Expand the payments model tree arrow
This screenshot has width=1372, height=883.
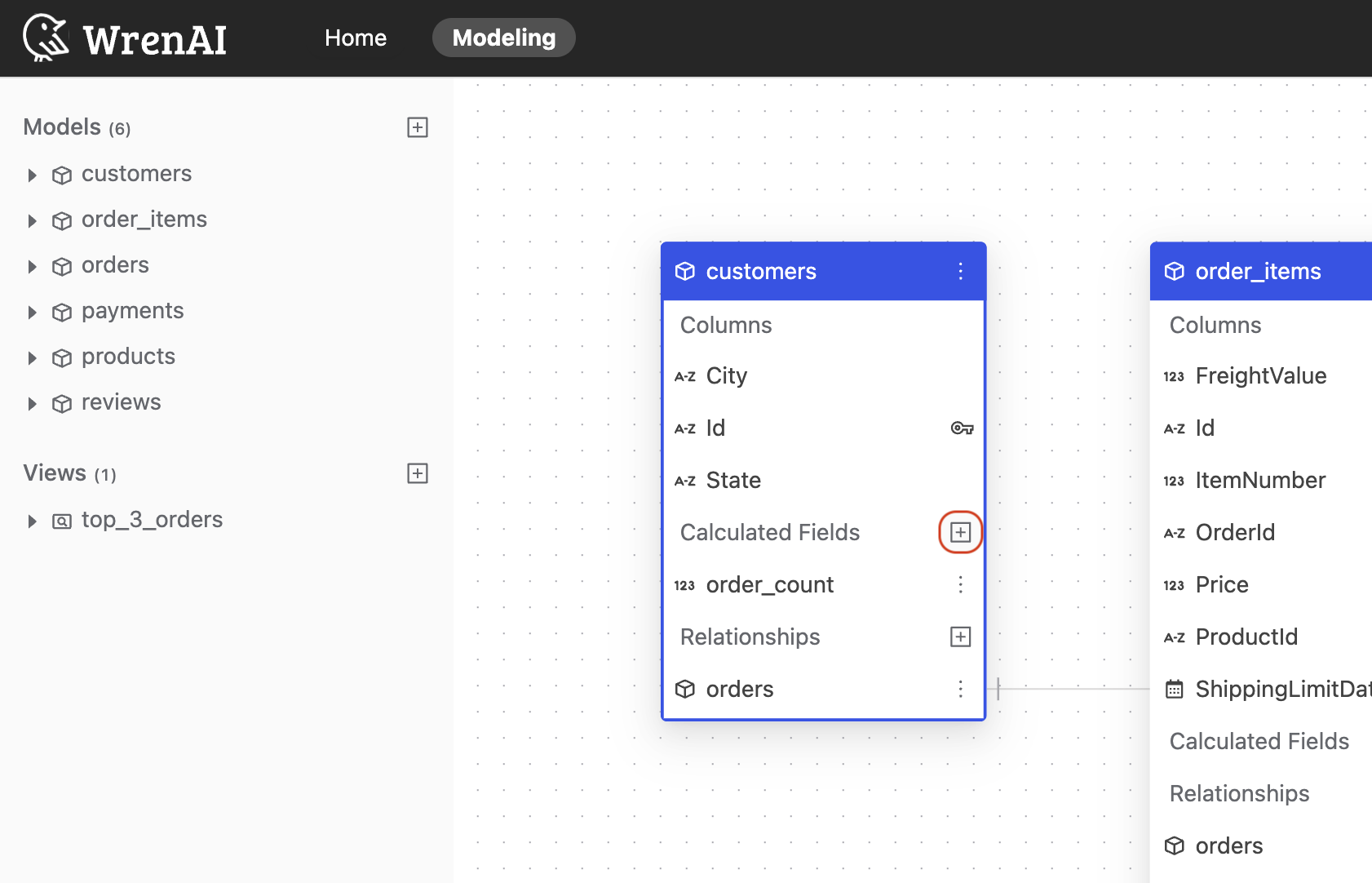[x=32, y=312]
